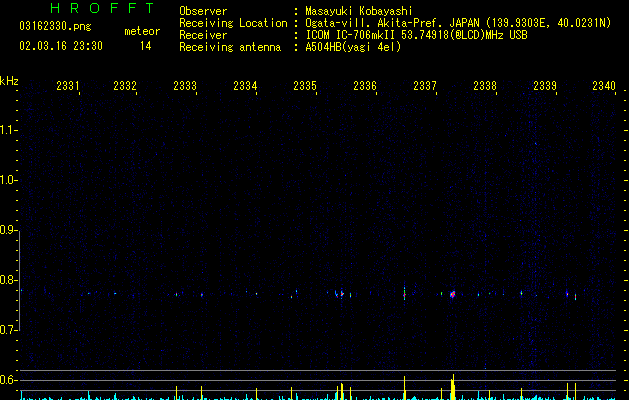Click the 2334 time axis marker
Image resolution: width=629 pixels, height=400 pixels.
[245, 86]
